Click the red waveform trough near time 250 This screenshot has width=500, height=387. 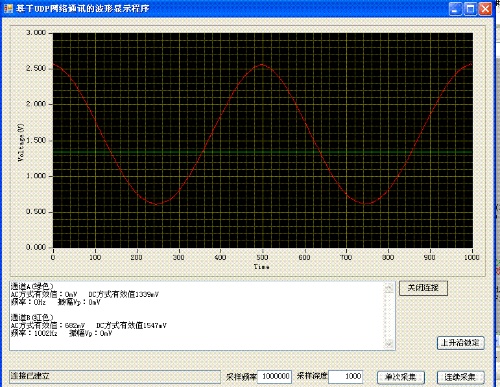coord(159,203)
